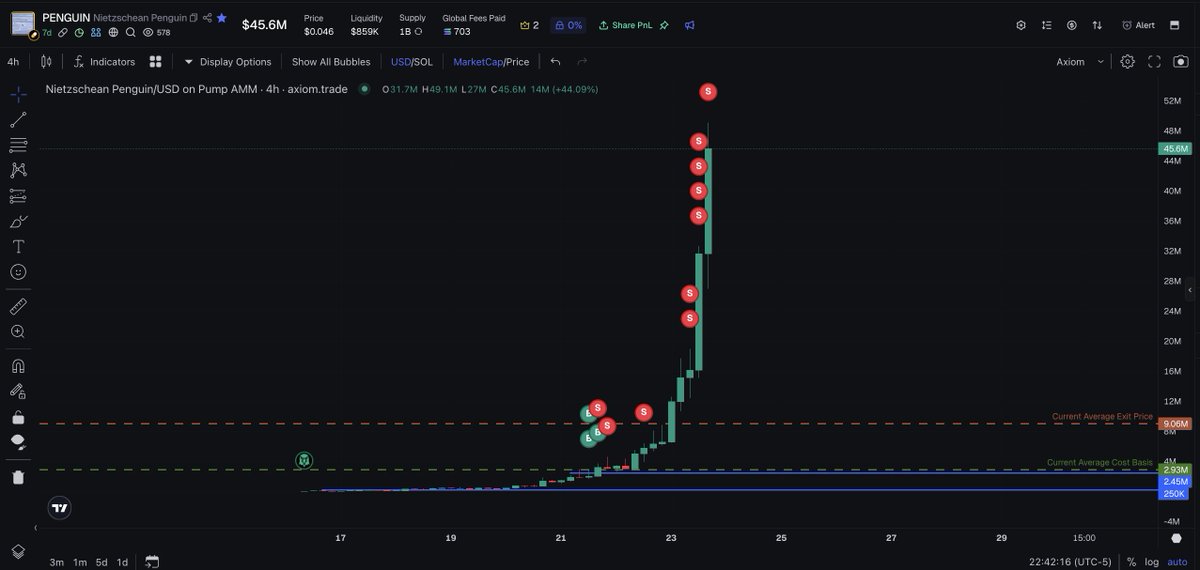The height and width of the screenshot is (570, 1200).
Task: Copy the Nietzschean Penguin token address
Action: click(x=194, y=18)
